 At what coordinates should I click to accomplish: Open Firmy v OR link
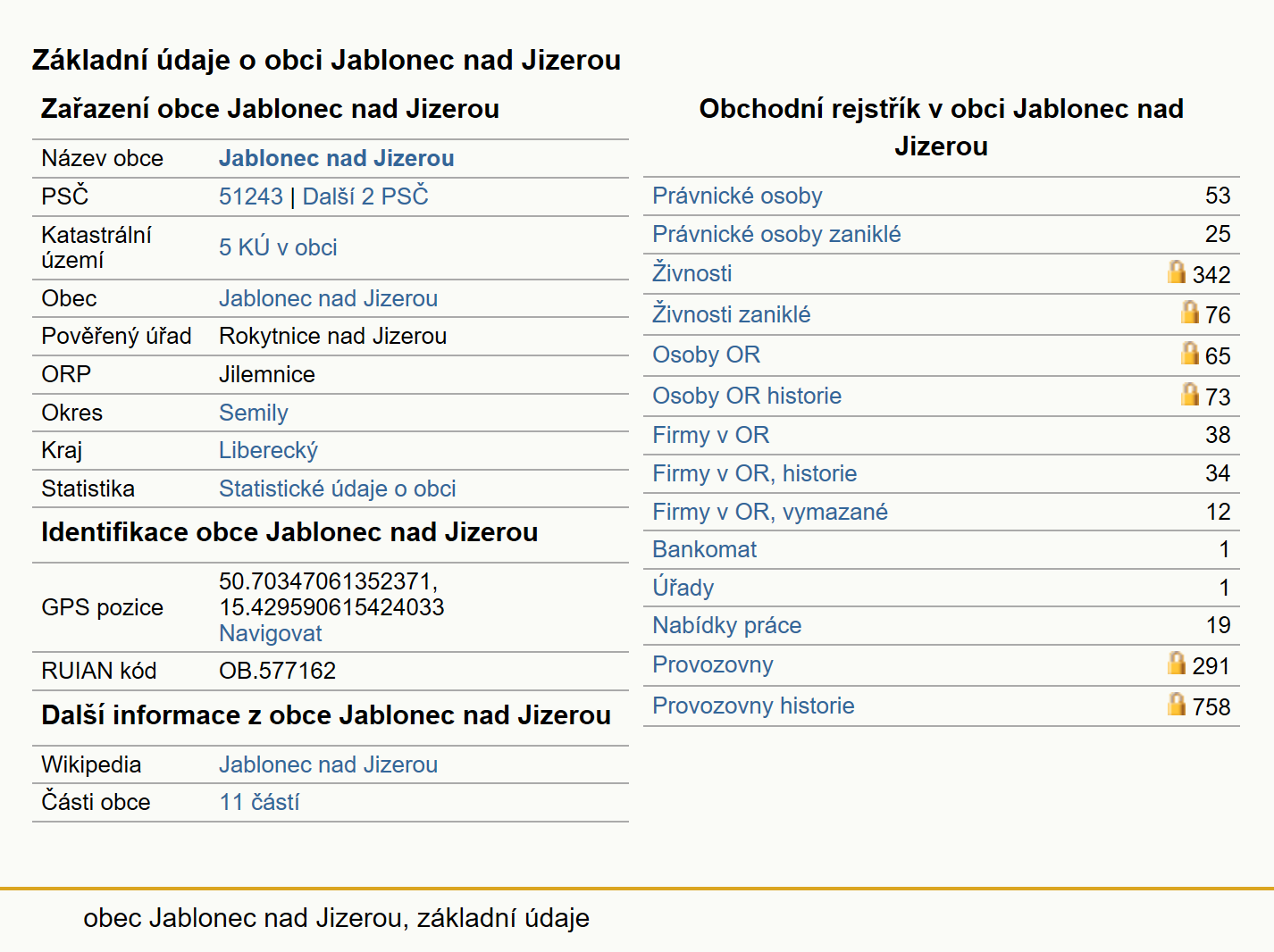[x=711, y=435]
